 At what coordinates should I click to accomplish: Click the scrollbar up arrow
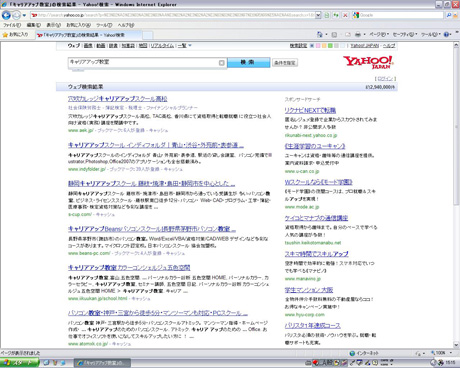point(456,46)
